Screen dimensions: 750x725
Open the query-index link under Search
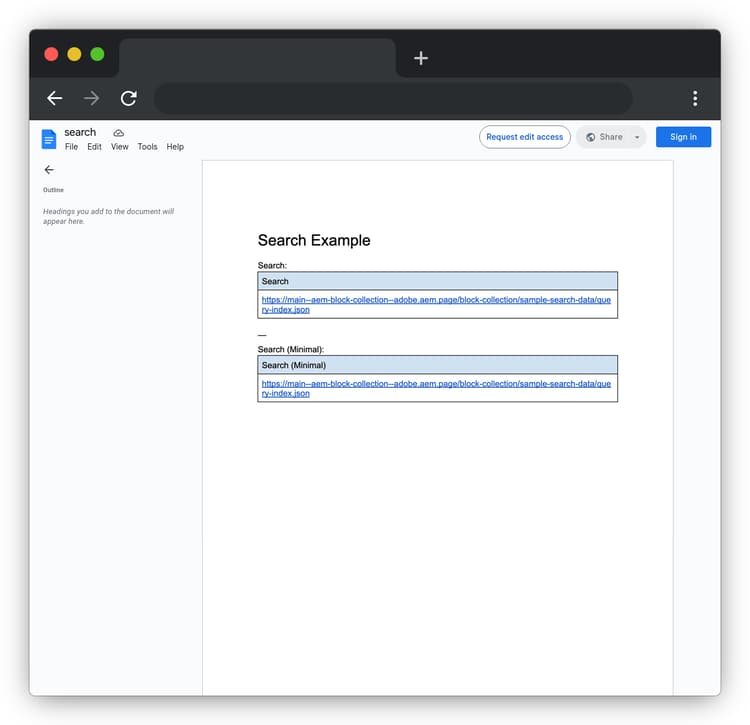pos(435,300)
